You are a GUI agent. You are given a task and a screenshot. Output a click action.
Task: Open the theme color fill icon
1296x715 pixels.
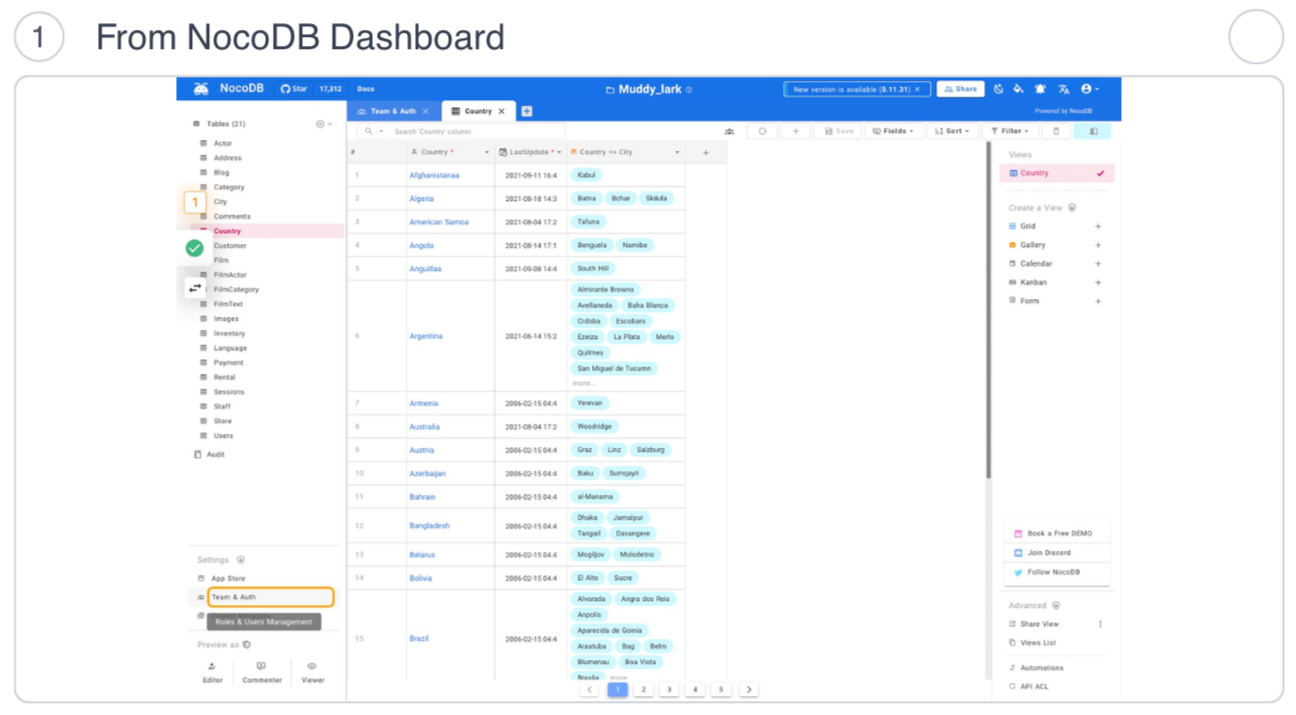(1018, 89)
